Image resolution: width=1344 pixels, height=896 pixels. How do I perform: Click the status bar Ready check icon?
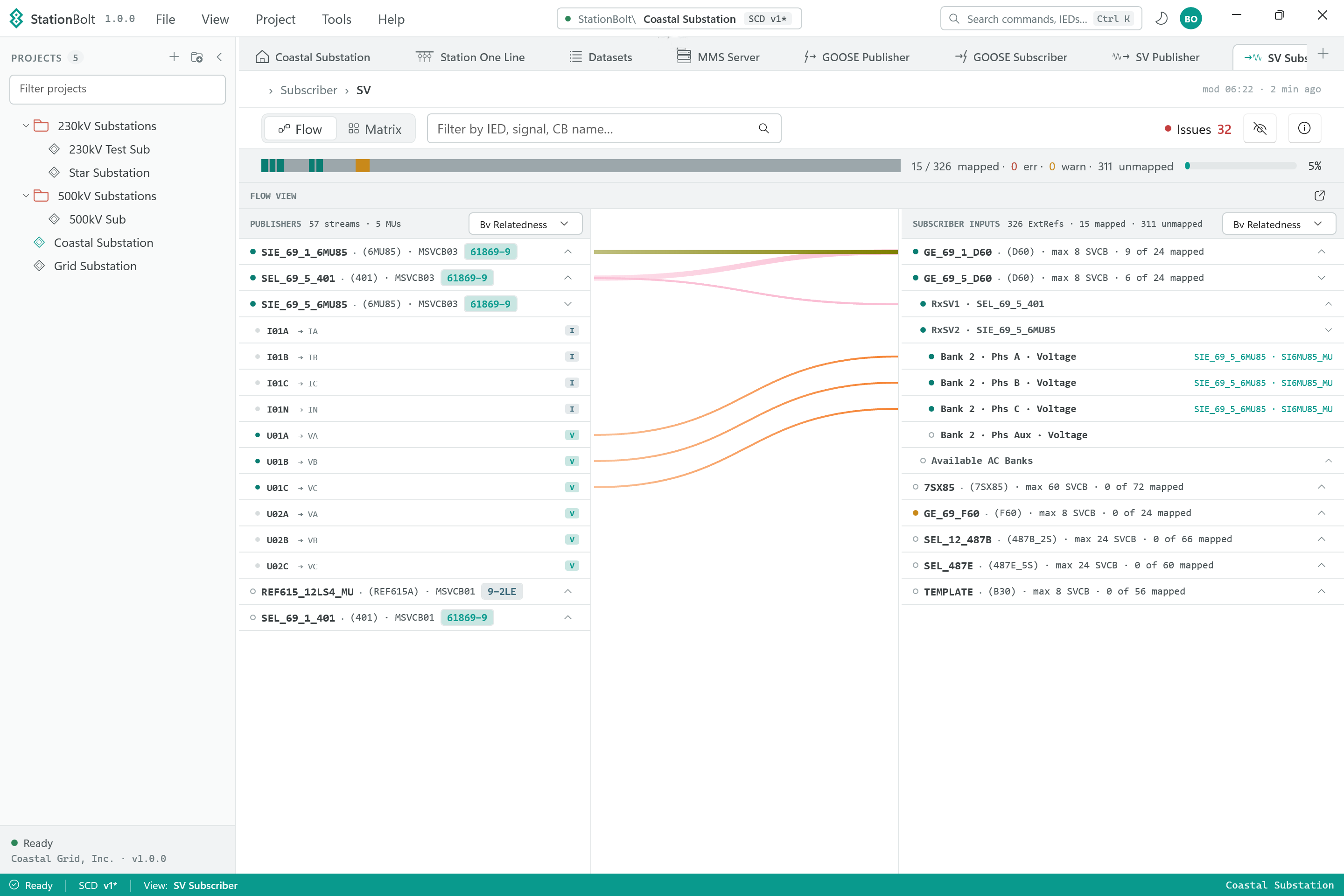[14, 885]
